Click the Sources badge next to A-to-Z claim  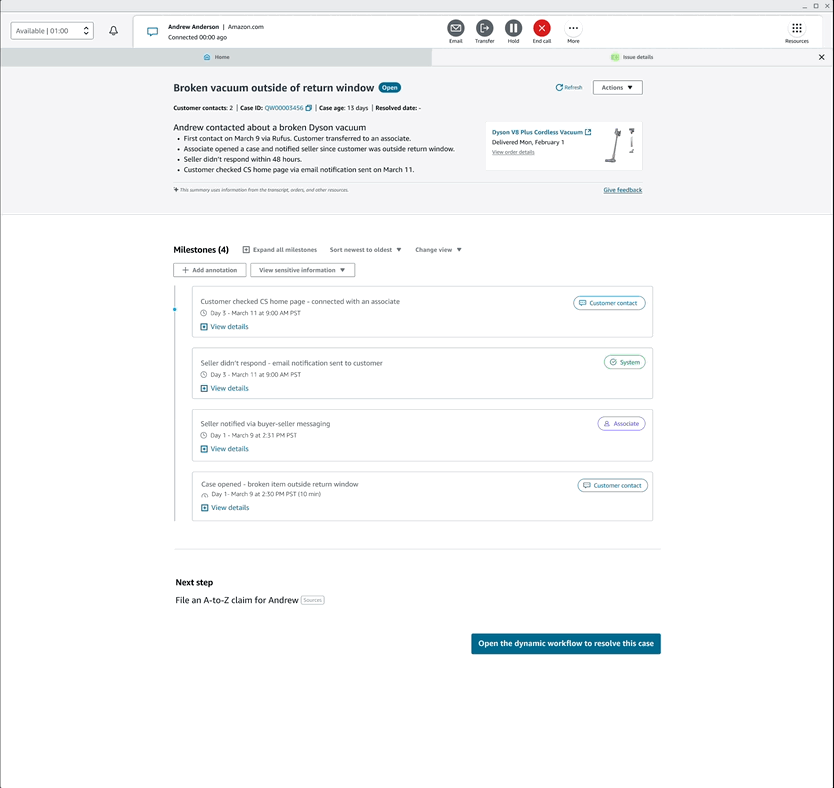[313, 600]
